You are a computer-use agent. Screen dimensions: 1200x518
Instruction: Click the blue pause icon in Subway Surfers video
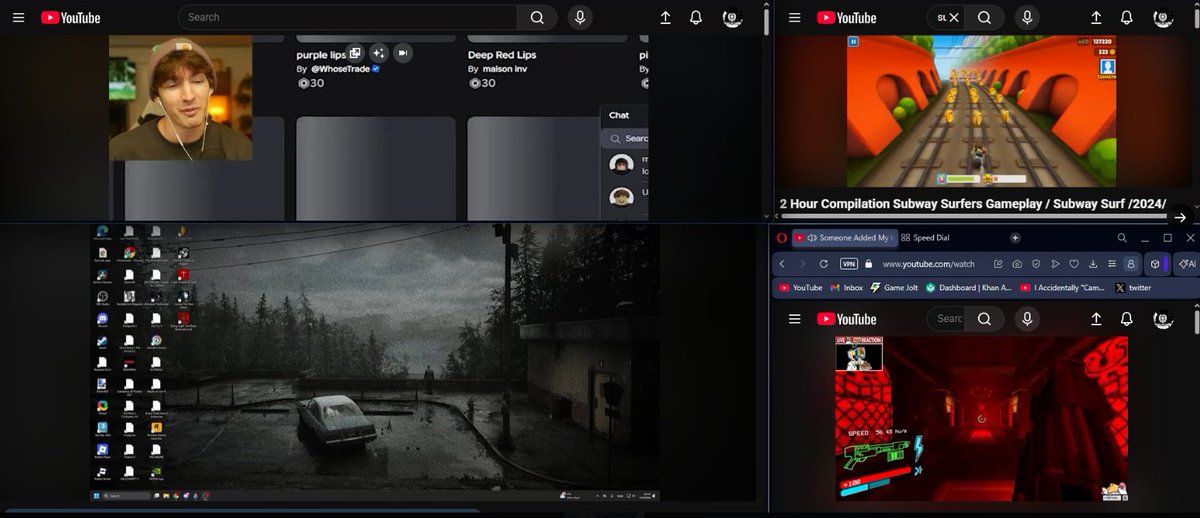coord(854,42)
